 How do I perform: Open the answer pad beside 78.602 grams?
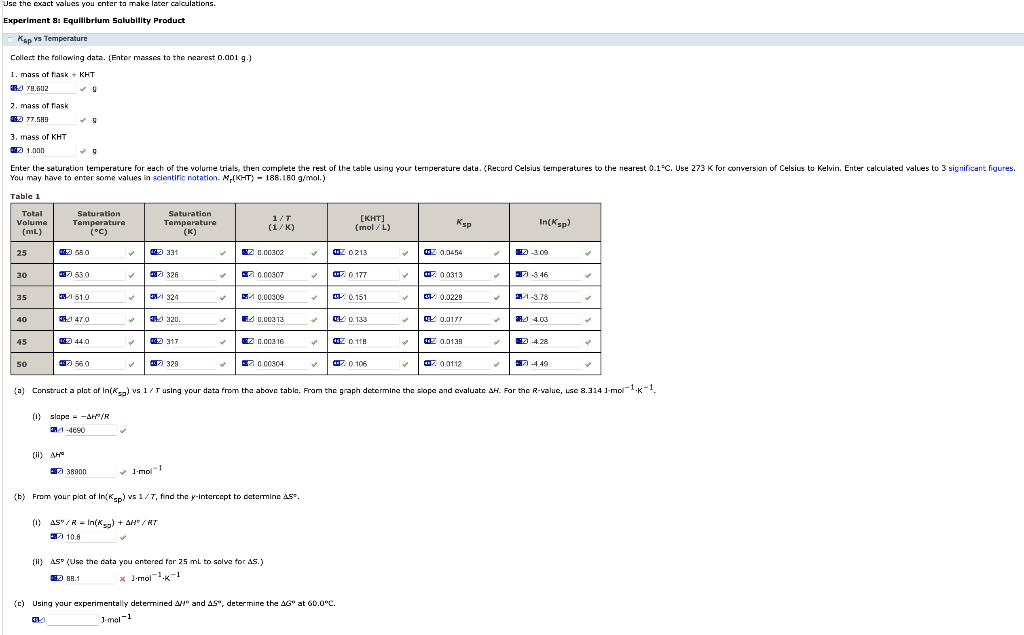click(17, 88)
